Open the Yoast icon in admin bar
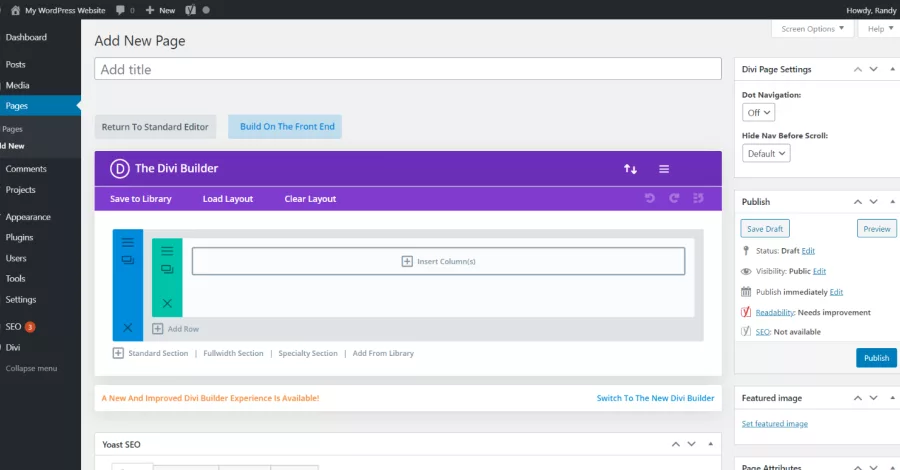Viewport: 900px width, 470px height. click(191, 10)
